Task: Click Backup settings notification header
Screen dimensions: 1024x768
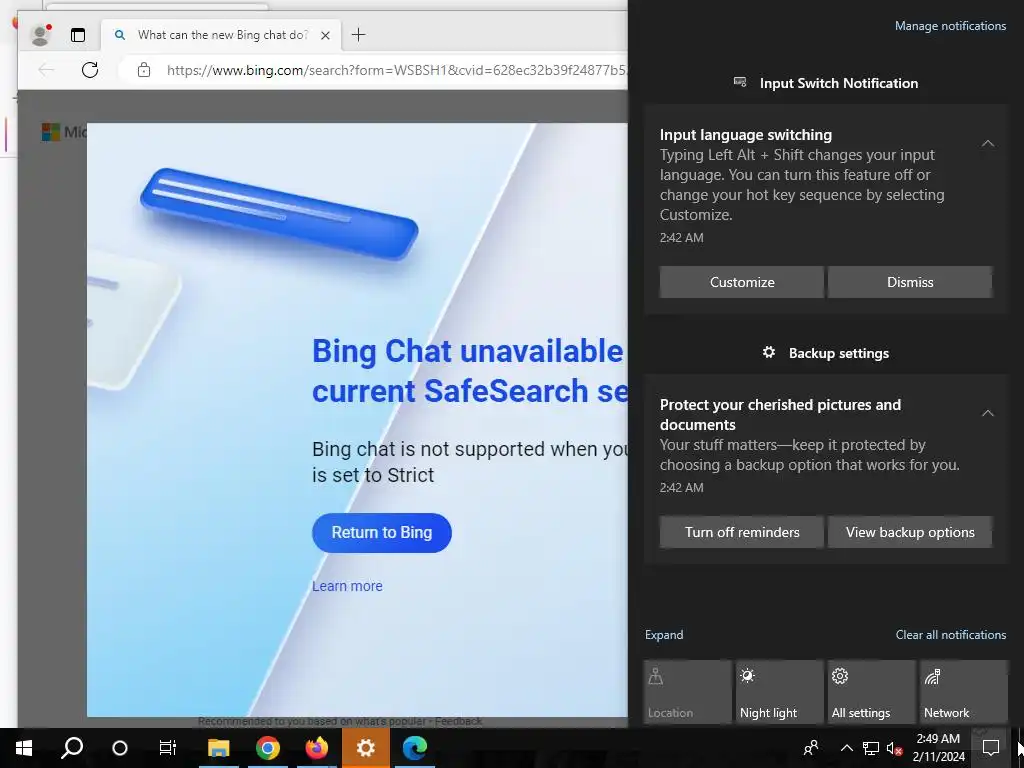Action: point(826,353)
